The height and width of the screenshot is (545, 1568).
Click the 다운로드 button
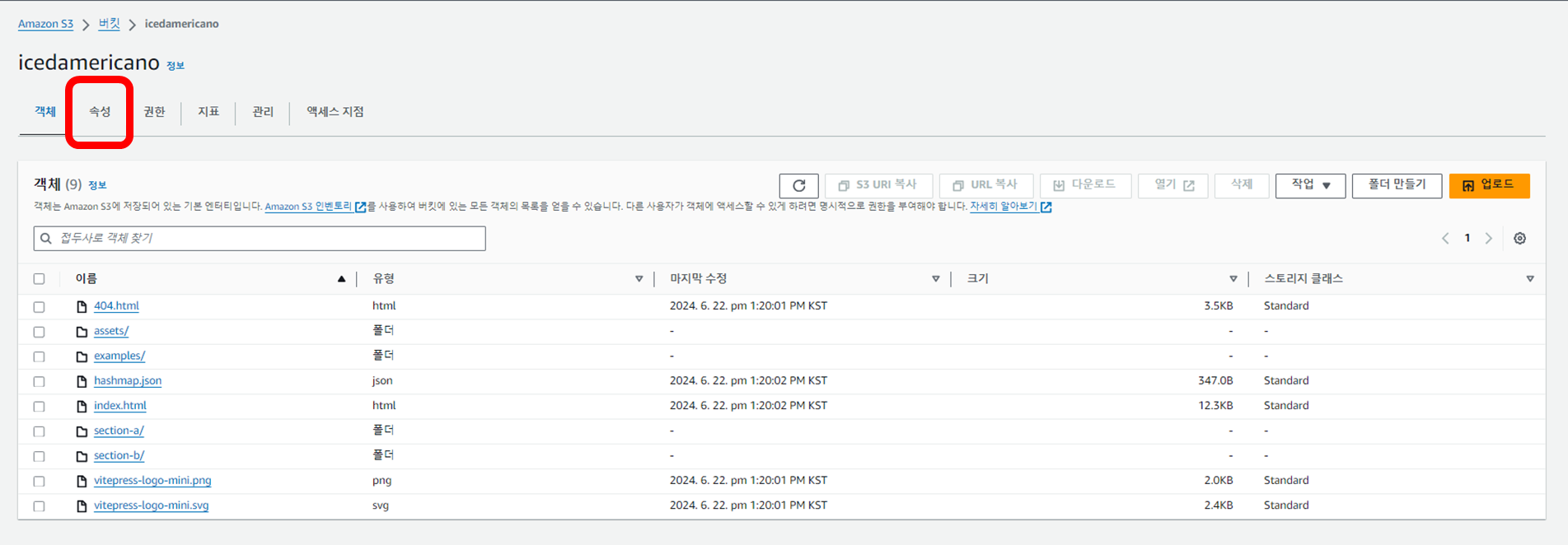(1085, 185)
